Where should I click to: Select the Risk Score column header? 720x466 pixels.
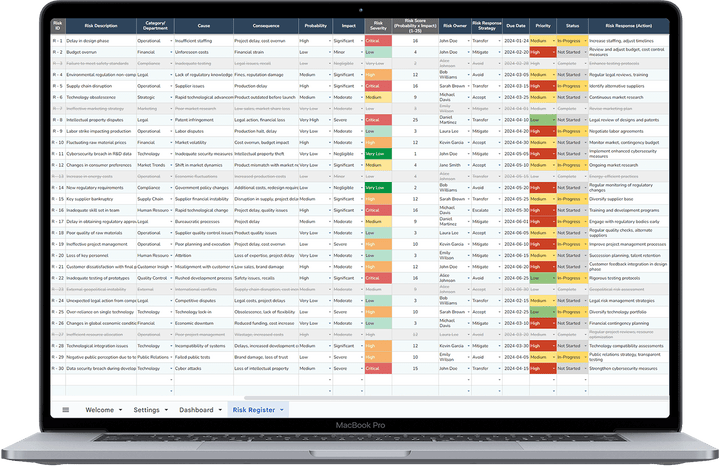click(x=415, y=26)
